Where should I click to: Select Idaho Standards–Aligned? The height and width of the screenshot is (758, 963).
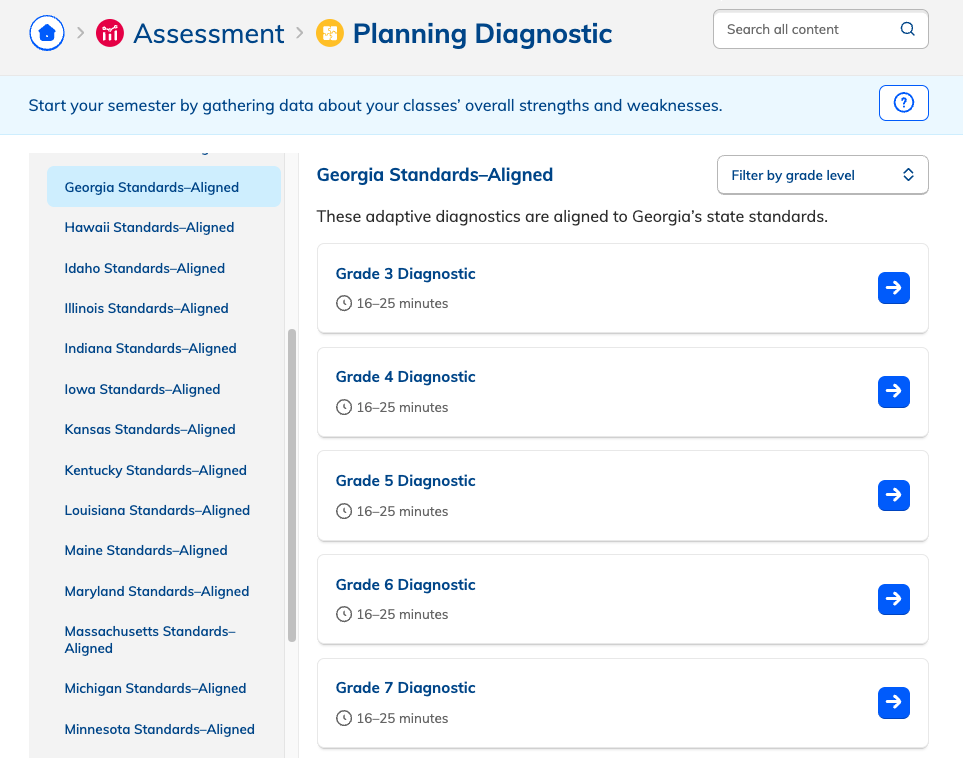[144, 268]
